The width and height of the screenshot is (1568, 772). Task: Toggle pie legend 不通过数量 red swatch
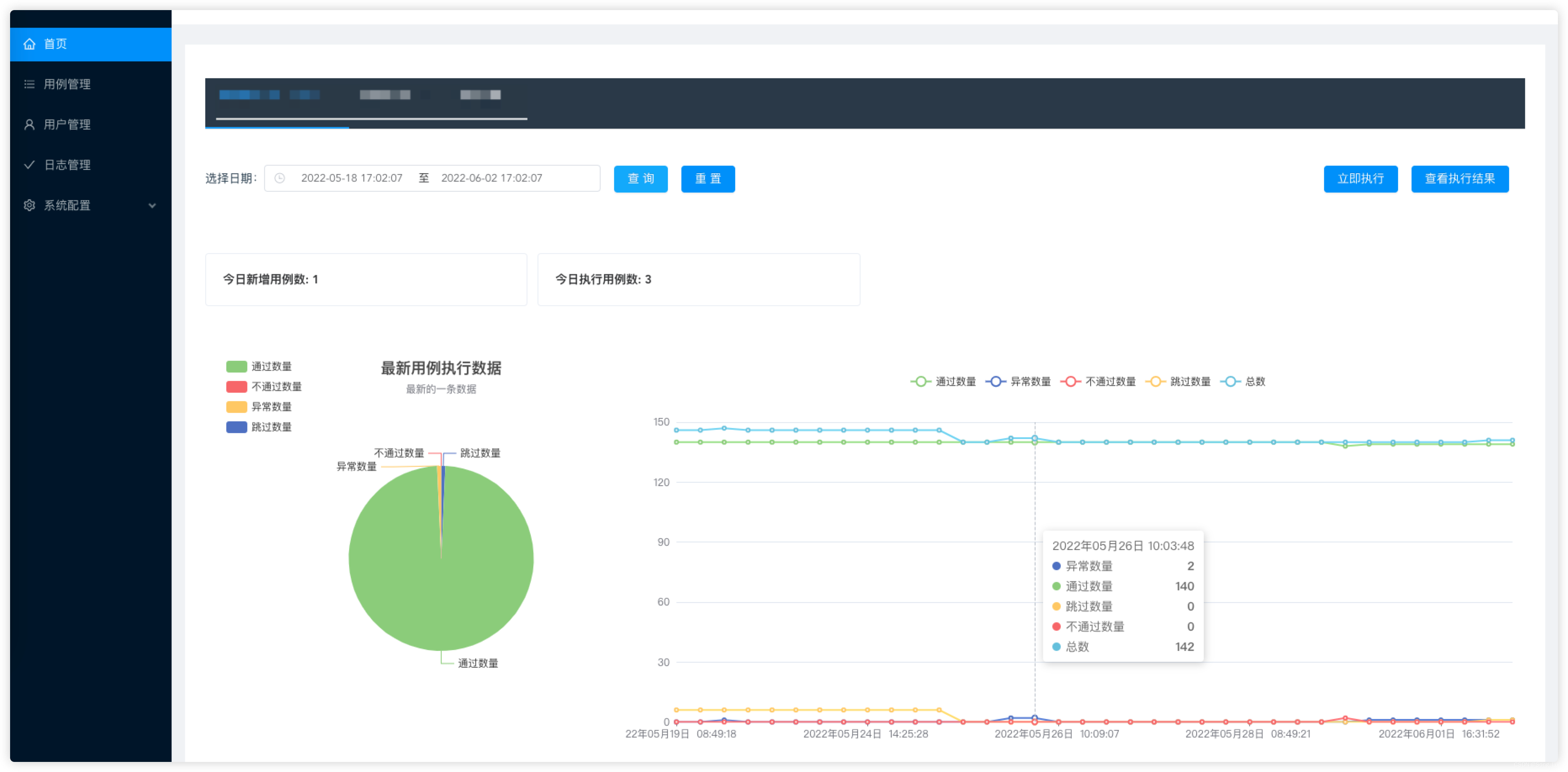(x=236, y=386)
